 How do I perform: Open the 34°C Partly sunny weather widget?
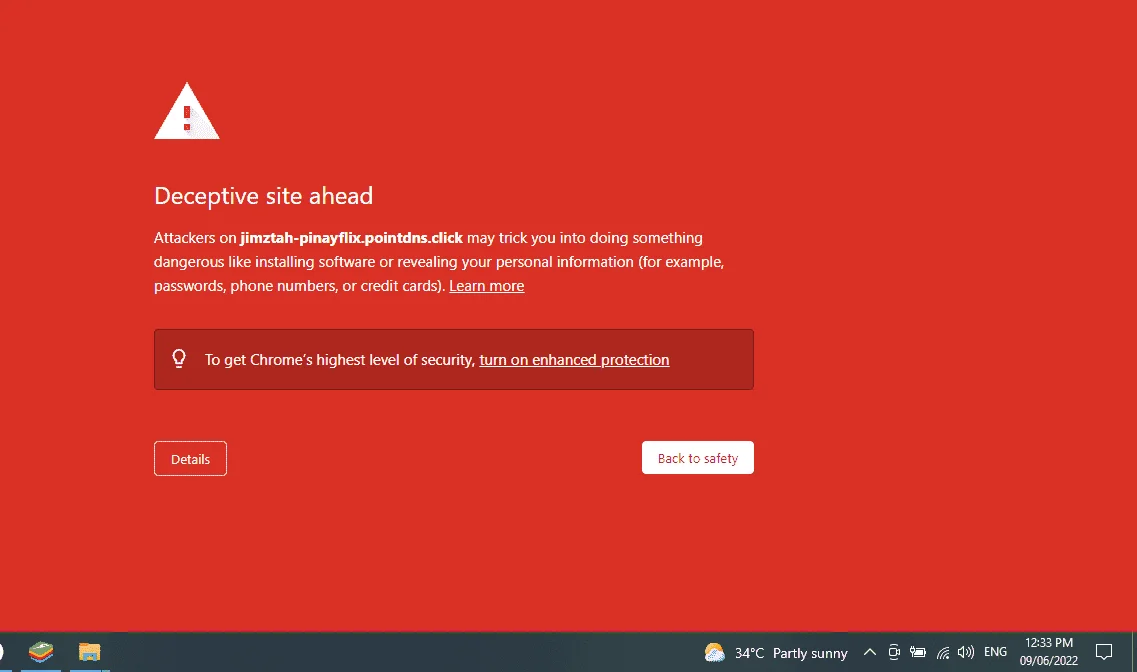tap(776, 652)
